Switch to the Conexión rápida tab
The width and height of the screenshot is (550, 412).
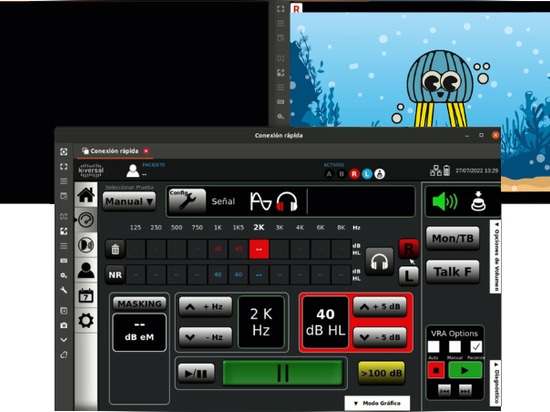[x=115, y=151]
